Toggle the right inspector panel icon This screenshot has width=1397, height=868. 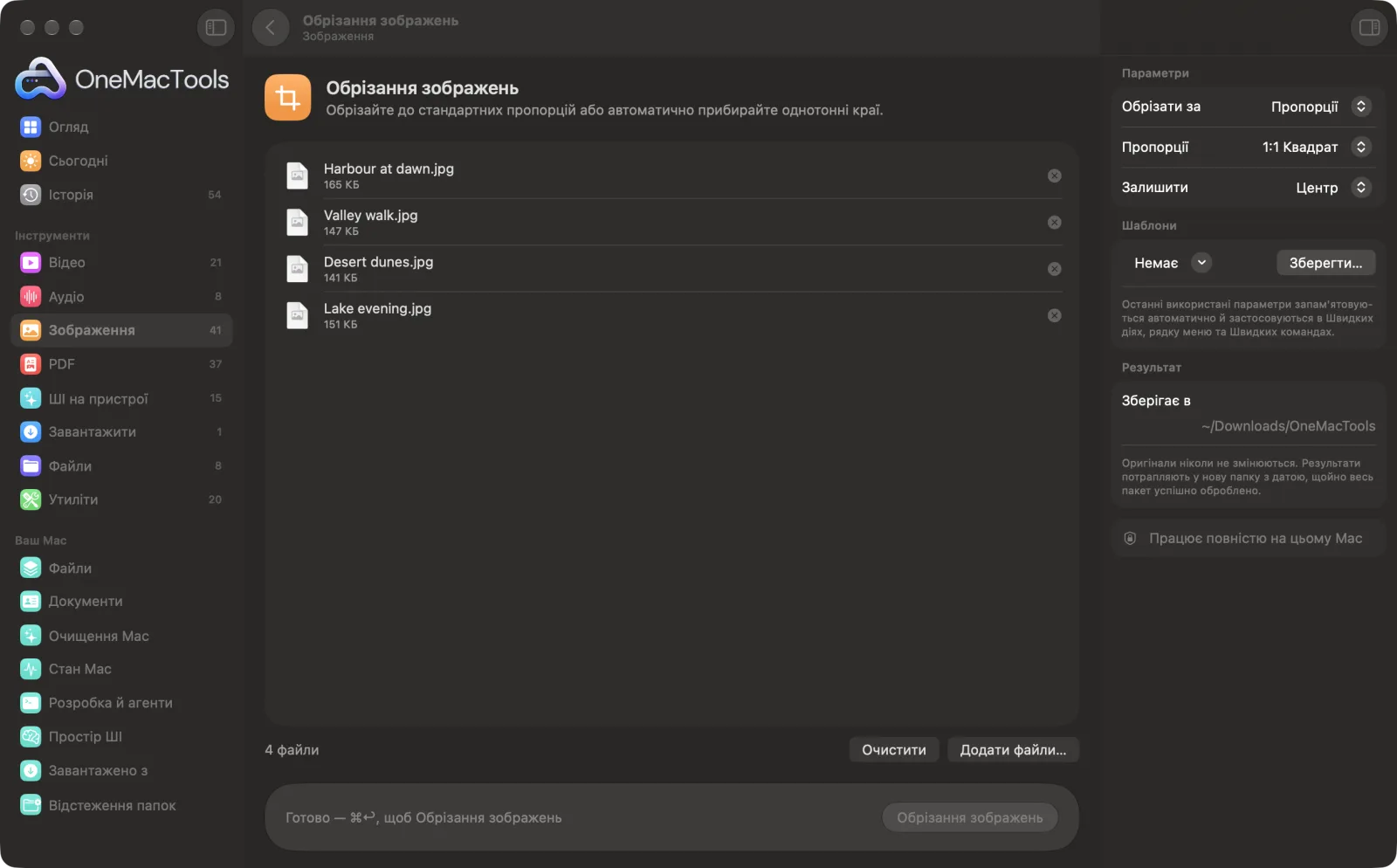coord(1369,27)
